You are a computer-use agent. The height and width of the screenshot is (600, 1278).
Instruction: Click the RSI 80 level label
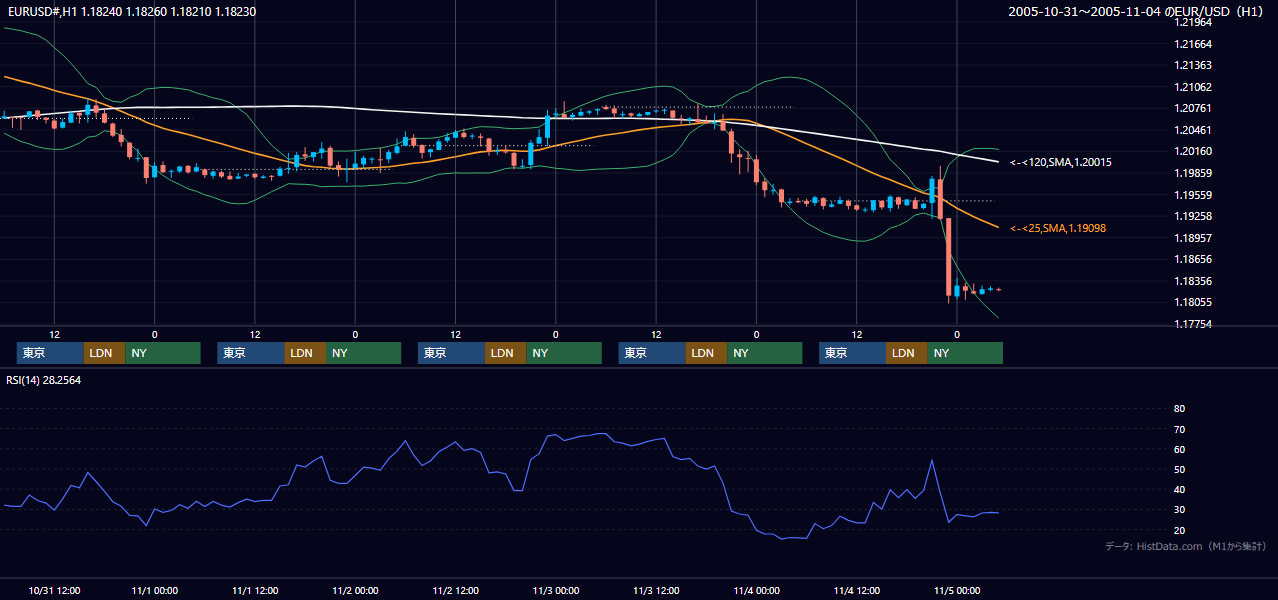pyautogui.click(x=1179, y=409)
